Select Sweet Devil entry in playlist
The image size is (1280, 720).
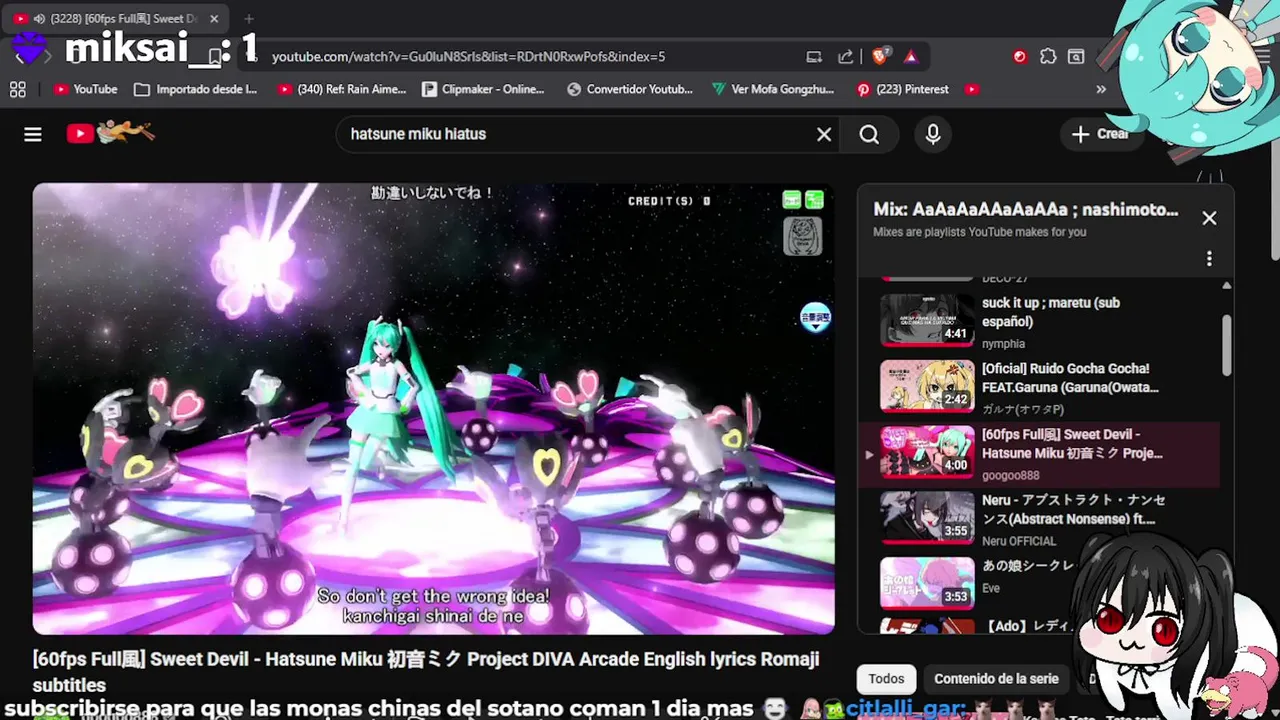coord(1040,455)
